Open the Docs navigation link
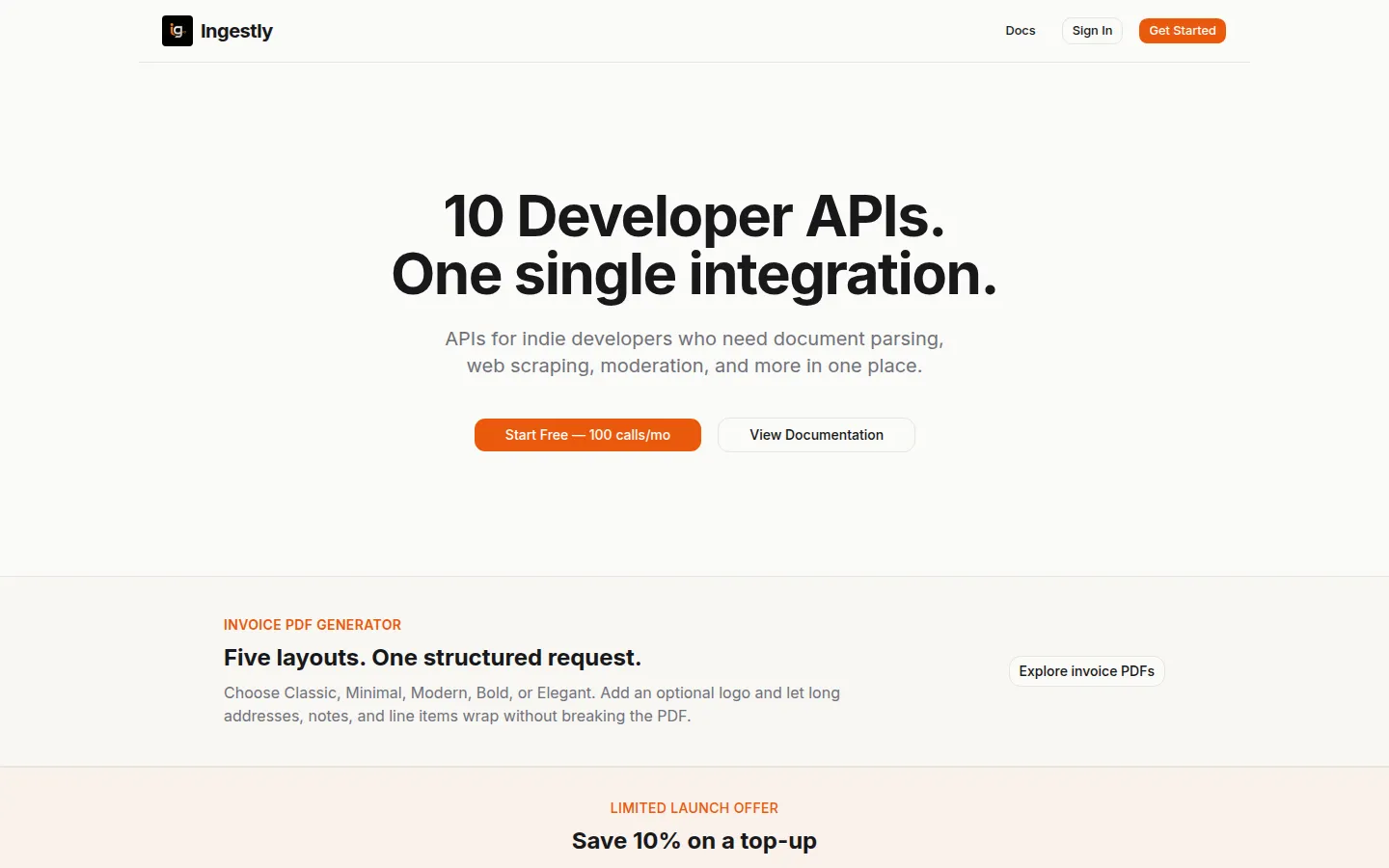 click(x=1020, y=31)
